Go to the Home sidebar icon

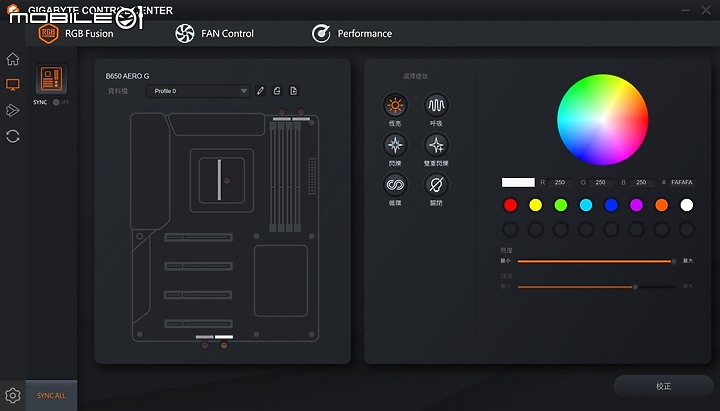13,59
